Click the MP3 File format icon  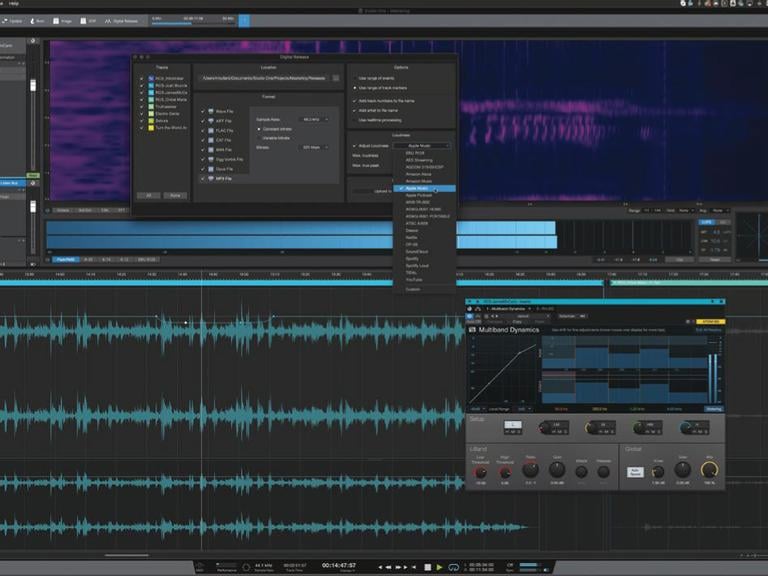tap(210, 178)
